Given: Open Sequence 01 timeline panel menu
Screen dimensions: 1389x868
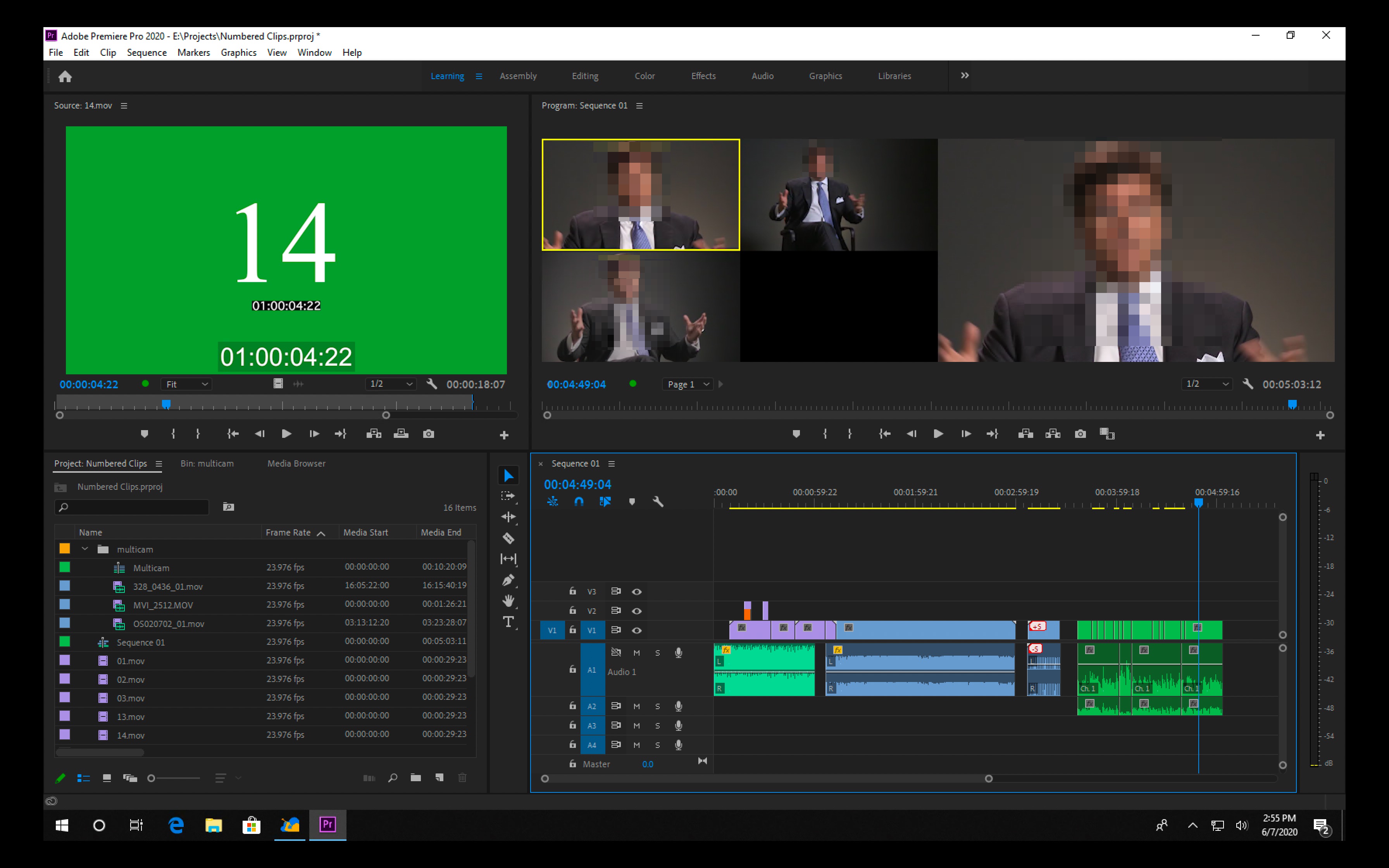Looking at the screenshot, I should tap(611, 463).
